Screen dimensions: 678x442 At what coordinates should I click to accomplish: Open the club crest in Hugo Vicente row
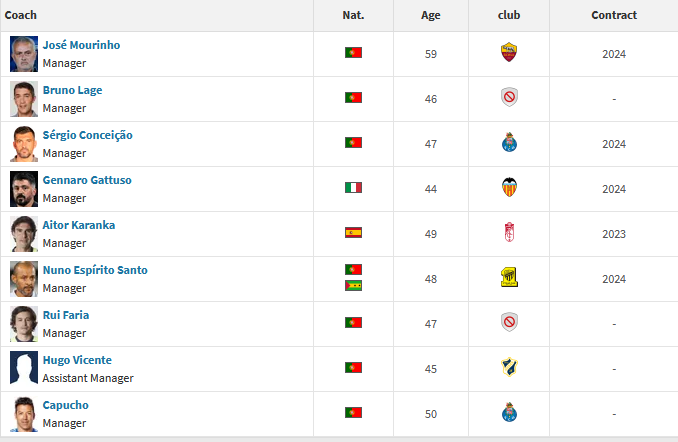click(x=509, y=367)
